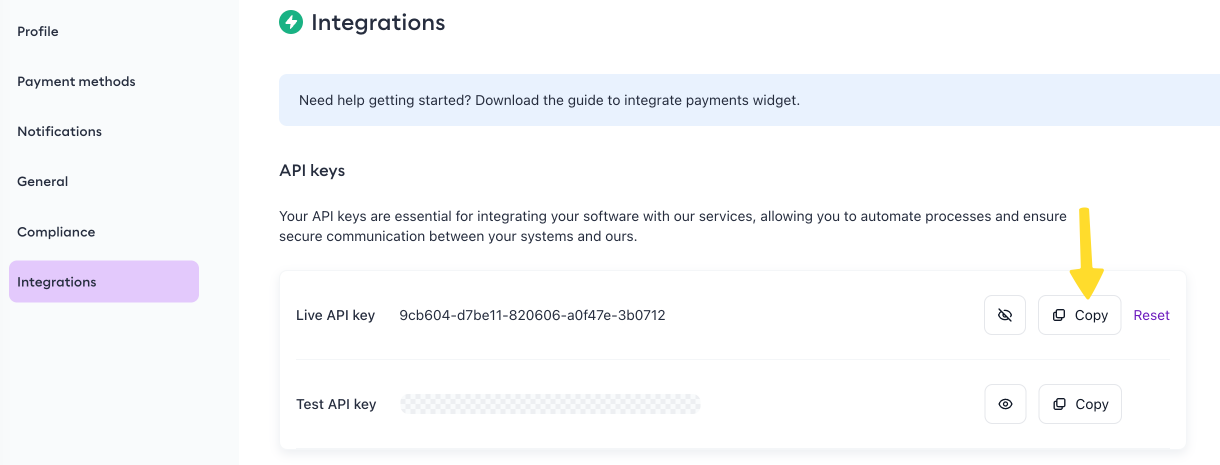Select the General settings section

pos(43,182)
